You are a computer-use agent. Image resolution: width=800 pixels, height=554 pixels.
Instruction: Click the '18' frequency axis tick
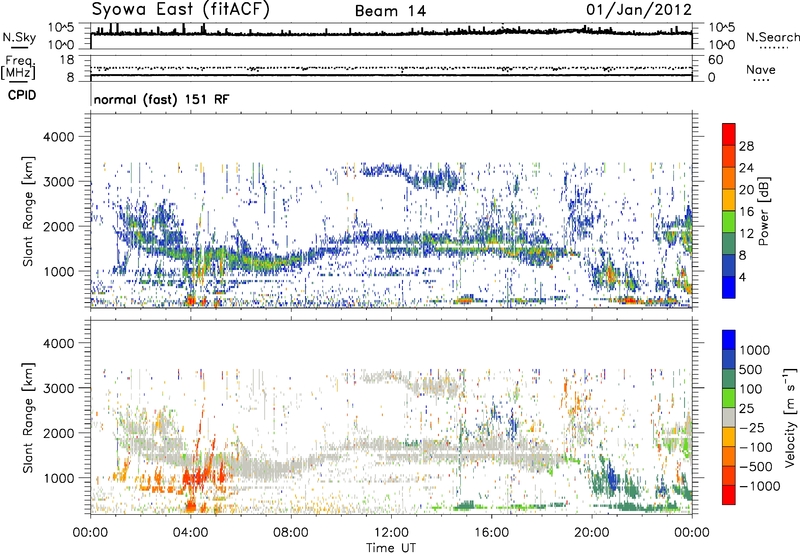coord(67,59)
